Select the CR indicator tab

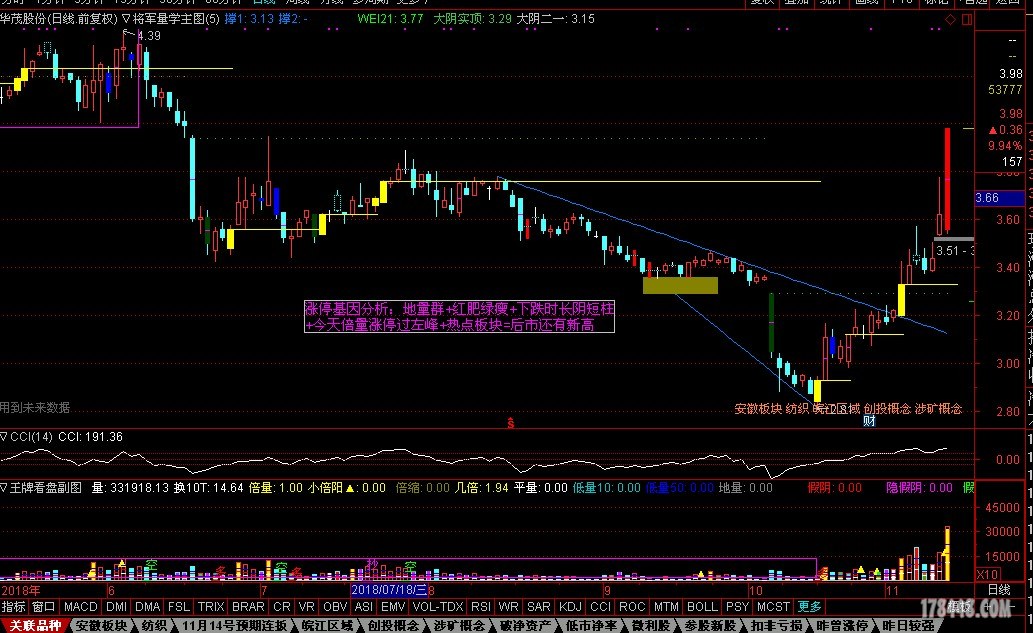[282, 607]
